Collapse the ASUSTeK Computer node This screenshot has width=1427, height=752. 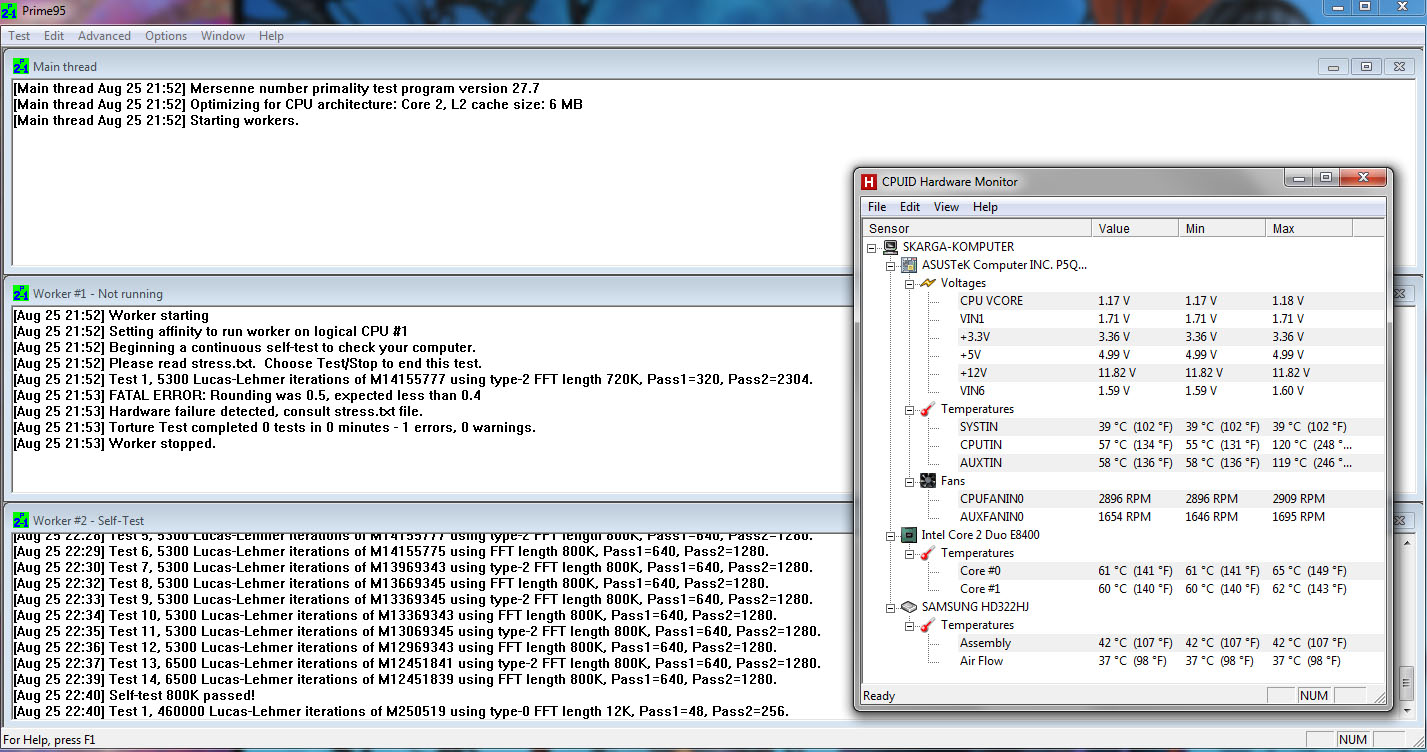[x=891, y=265]
